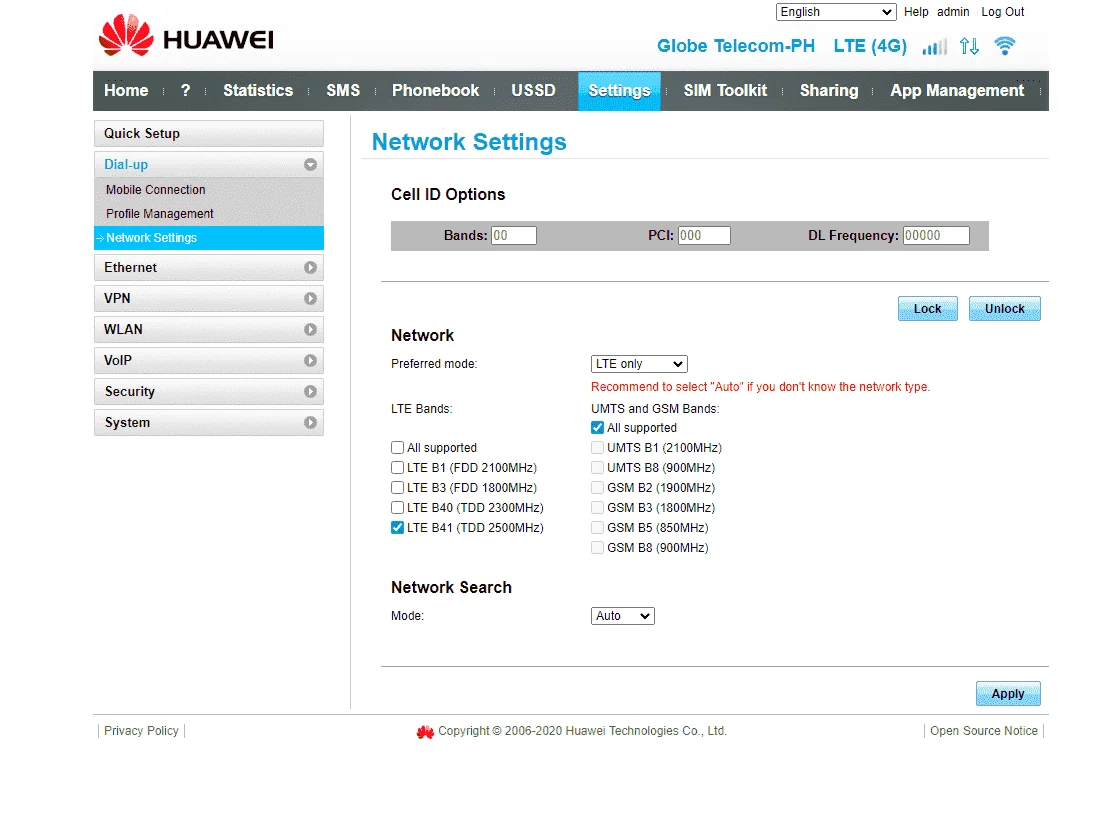
Task: Toggle GSM B5 (850MHz) checkbox
Action: click(597, 527)
